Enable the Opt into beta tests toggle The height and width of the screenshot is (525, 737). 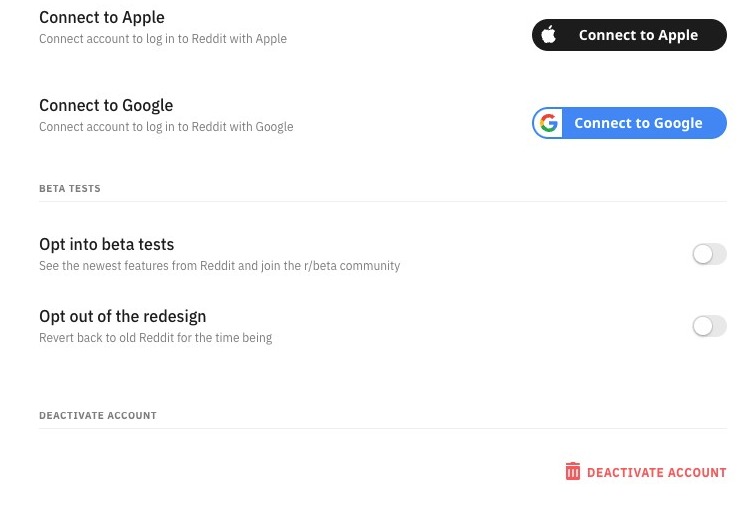coord(709,254)
